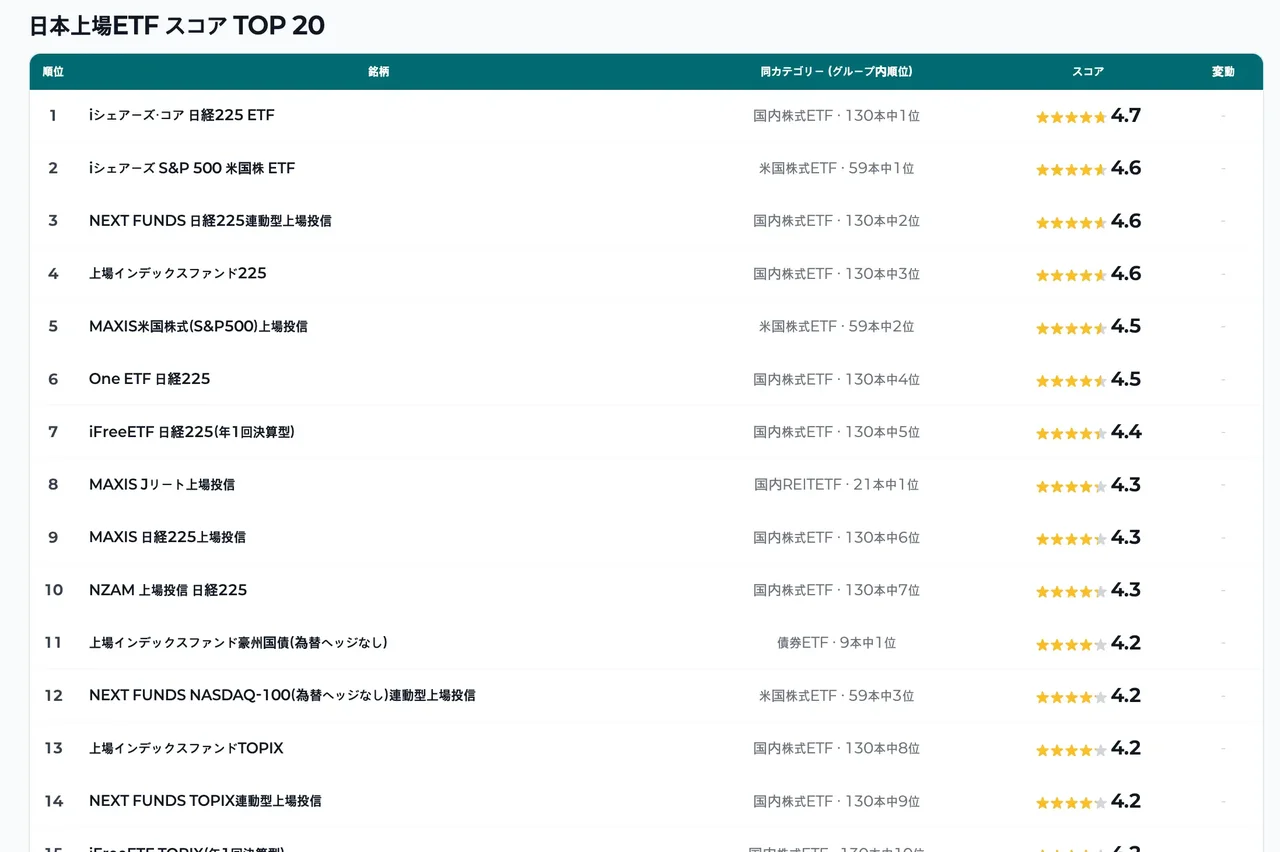Click star rating in MAXIS 日経225上場投信 row

(x=1071, y=539)
